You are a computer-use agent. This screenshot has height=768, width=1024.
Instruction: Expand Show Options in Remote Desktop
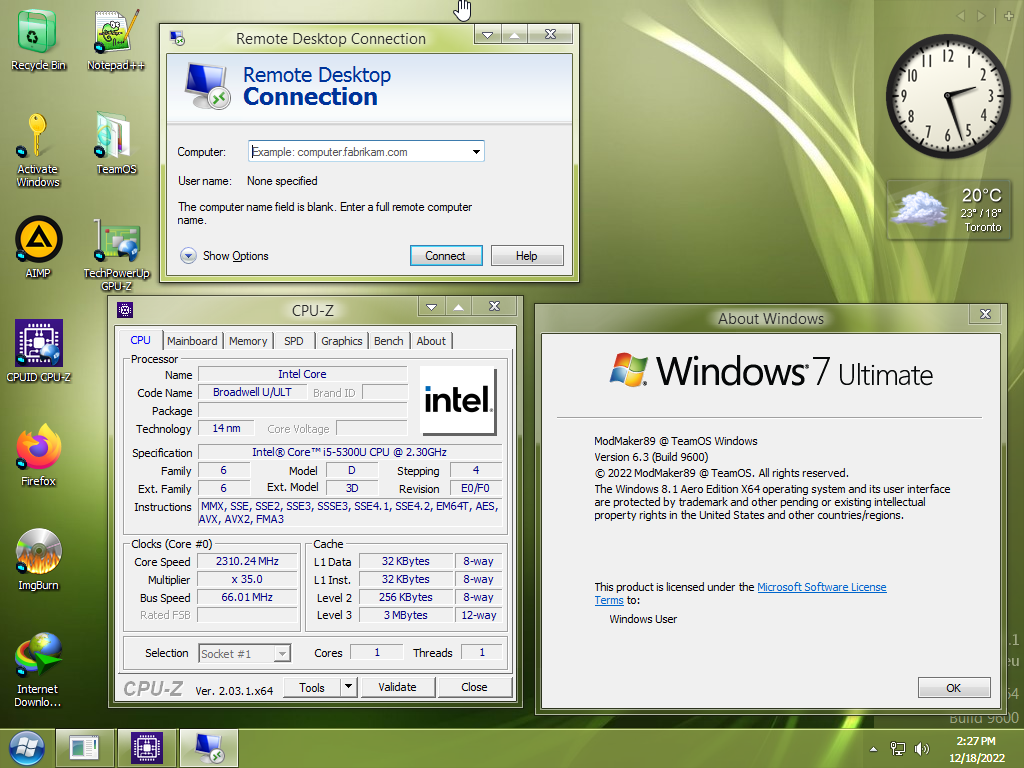pyautogui.click(x=189, y=256)
